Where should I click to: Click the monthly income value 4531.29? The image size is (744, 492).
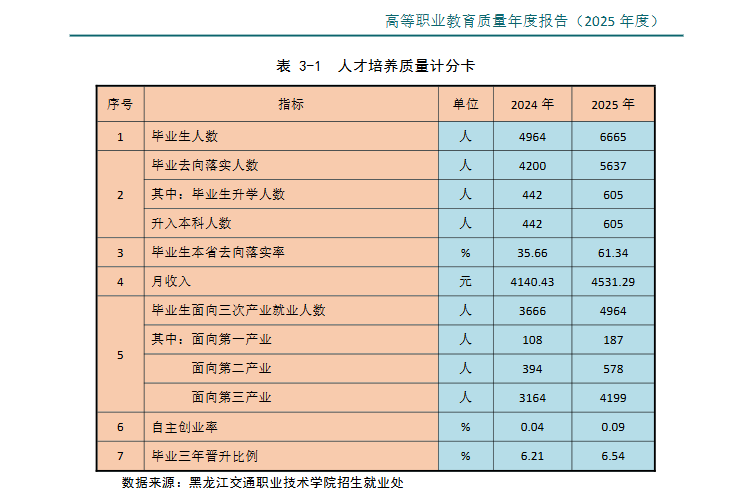[613, 282]
